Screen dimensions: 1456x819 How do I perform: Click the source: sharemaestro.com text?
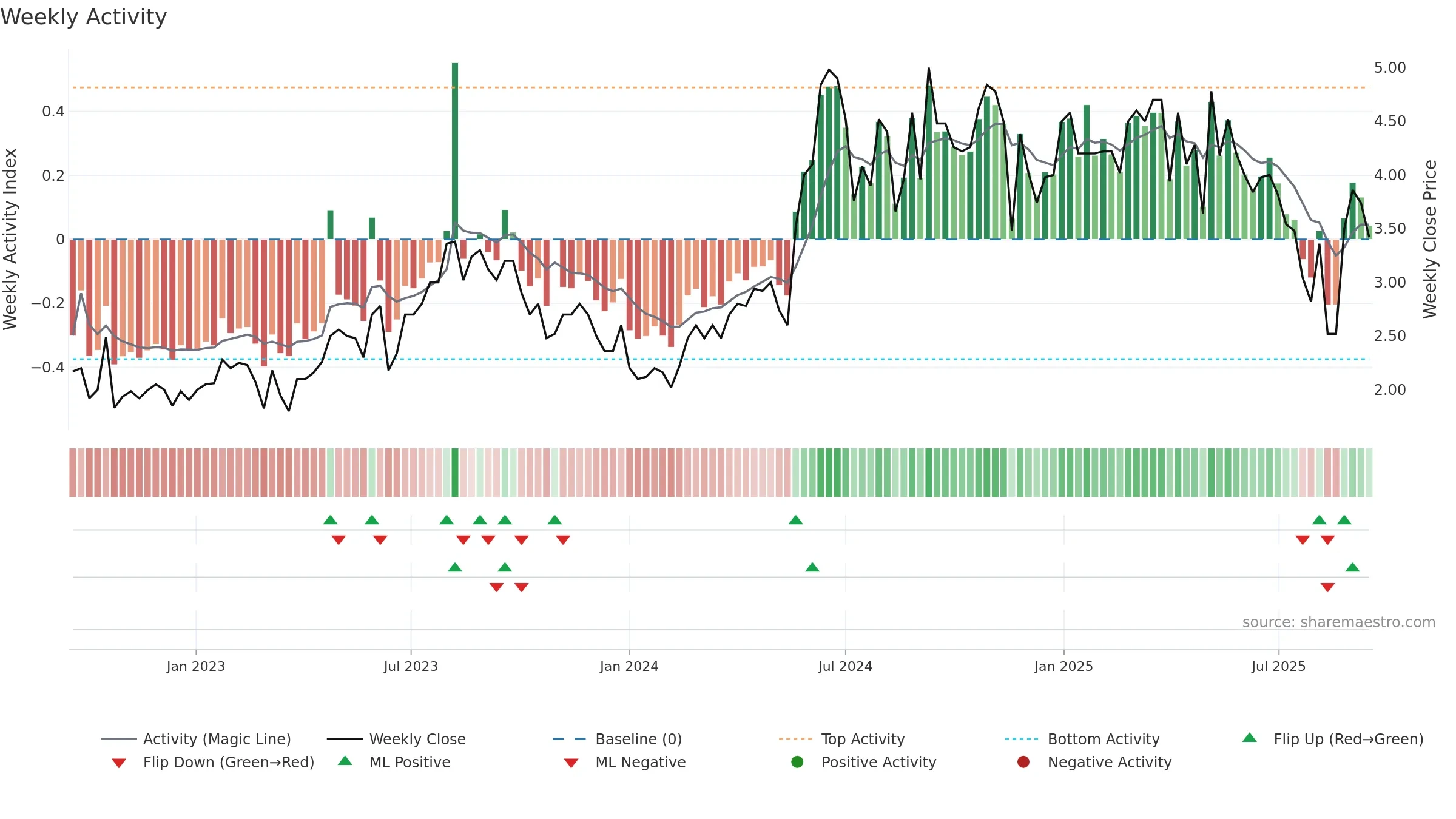click(x=1339, y=622)
